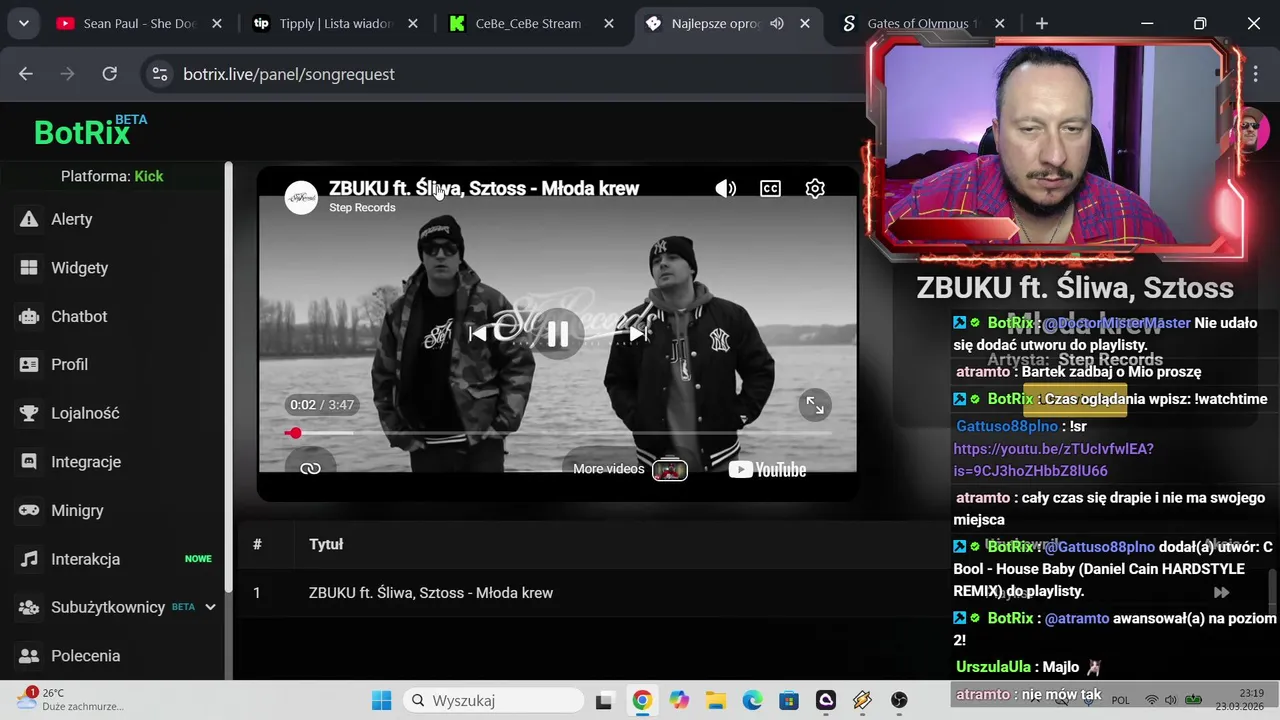
Task: Open Task View on the taskbar
Action: (x=604, y=700)
